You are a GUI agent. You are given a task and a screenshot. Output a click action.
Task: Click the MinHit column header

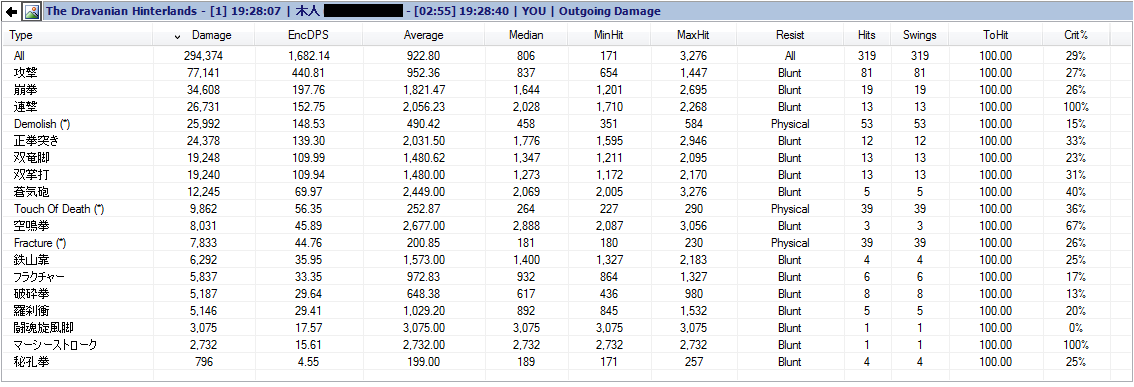pyautogui.click(x=608, y=35)
